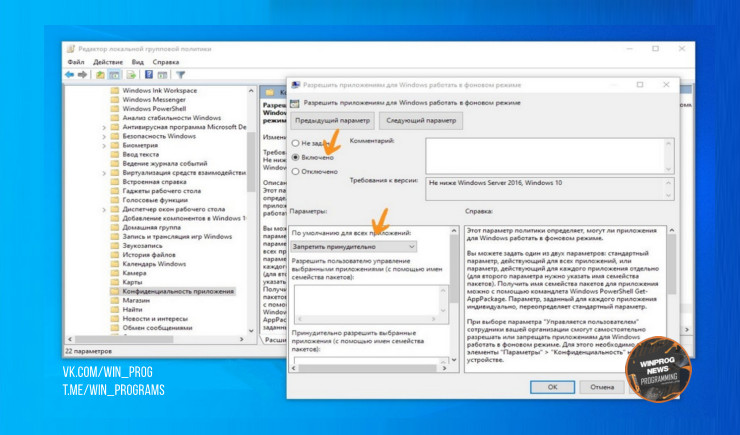Select the Отключено radio button

295,172
